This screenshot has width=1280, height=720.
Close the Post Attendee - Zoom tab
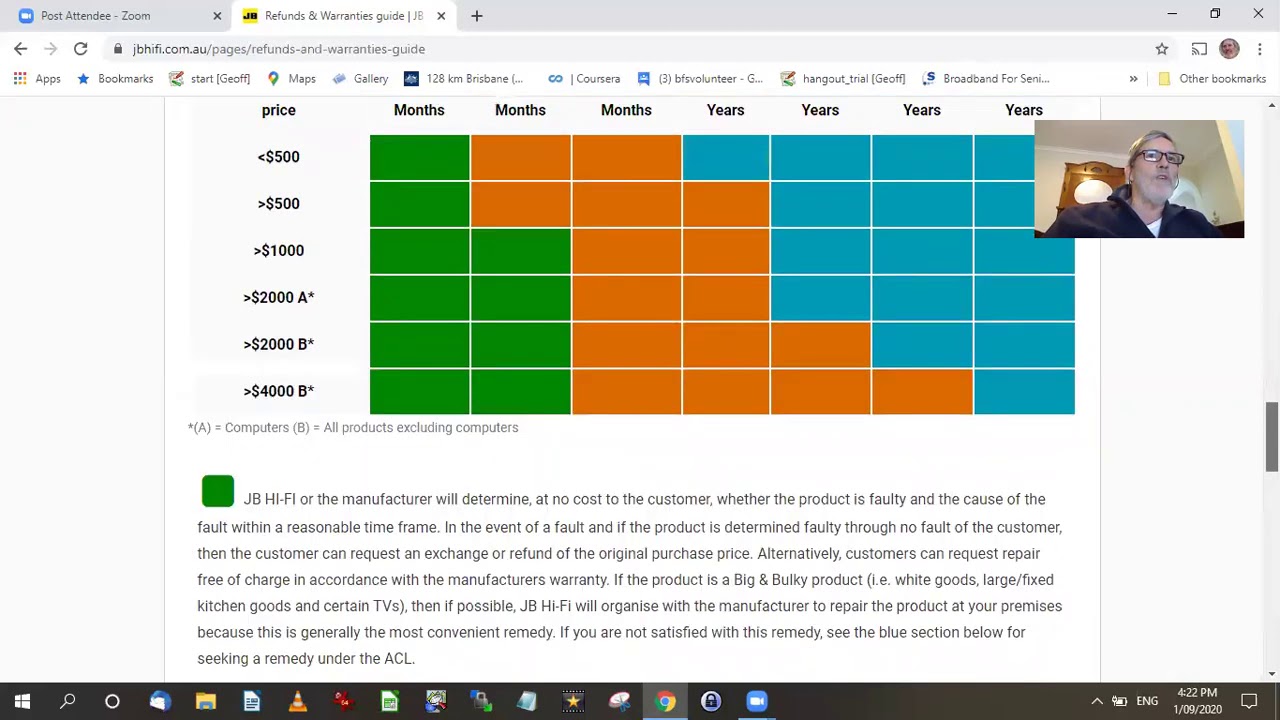tap(217, 15)
